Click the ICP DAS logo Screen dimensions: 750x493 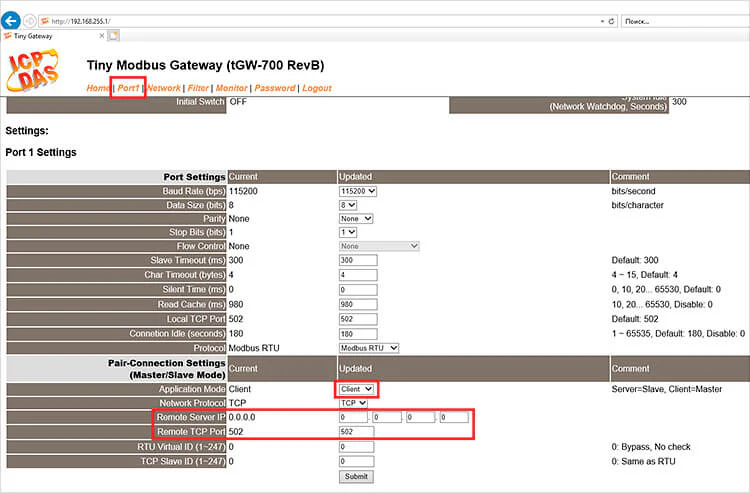coord(33,71)
